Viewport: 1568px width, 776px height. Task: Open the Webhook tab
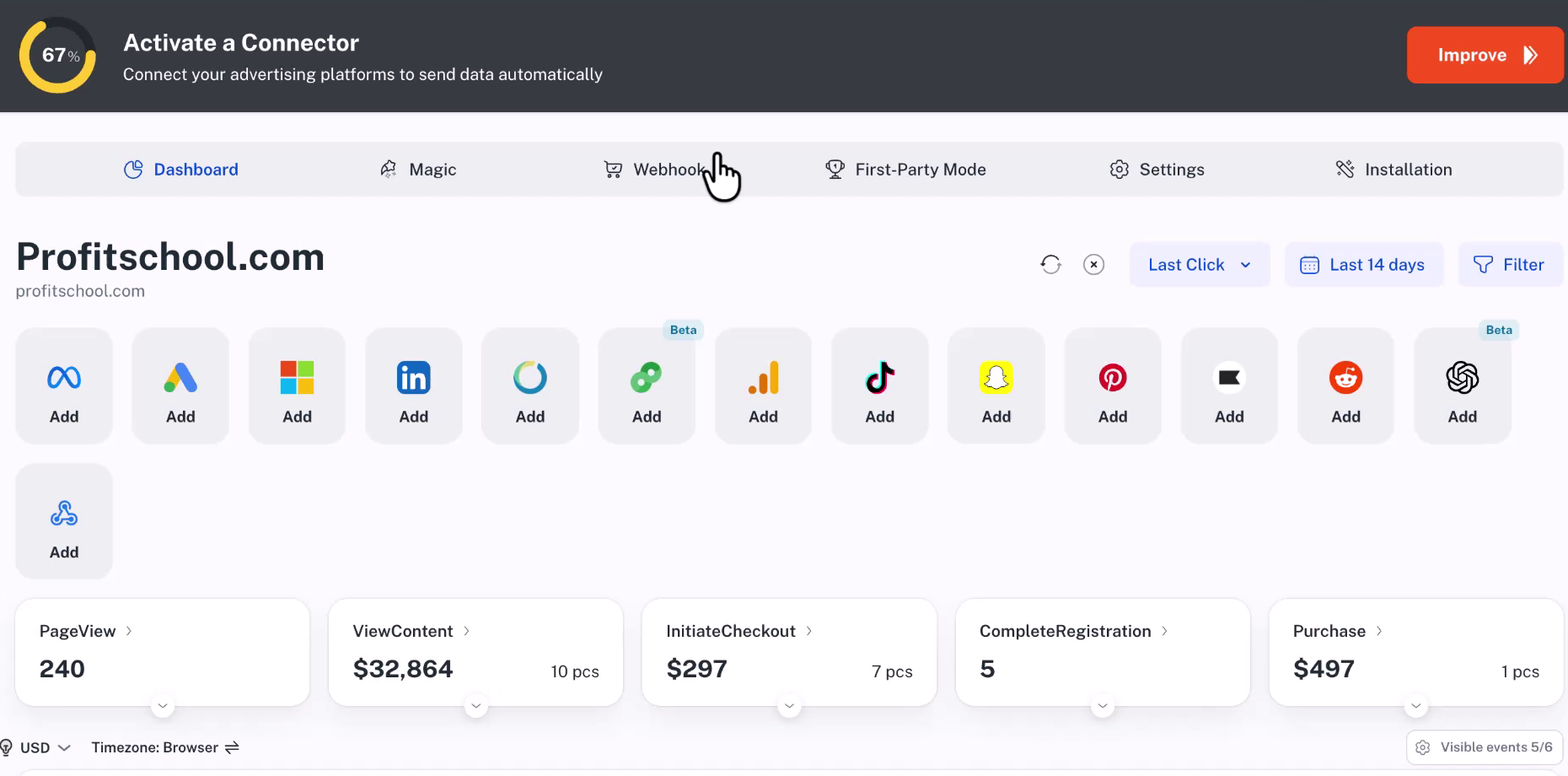click(655, 170)
